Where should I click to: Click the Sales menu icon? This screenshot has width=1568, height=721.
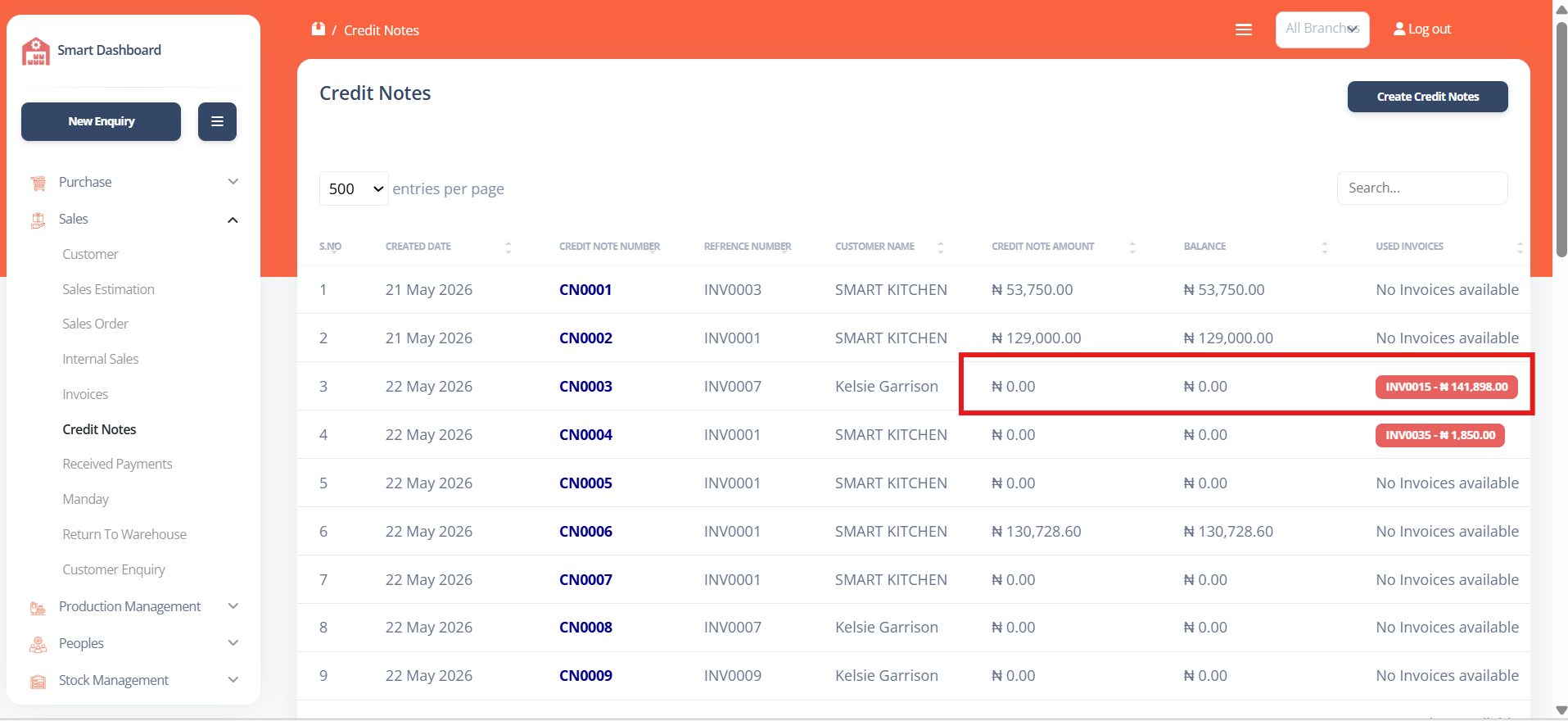[x=38, y=220]
